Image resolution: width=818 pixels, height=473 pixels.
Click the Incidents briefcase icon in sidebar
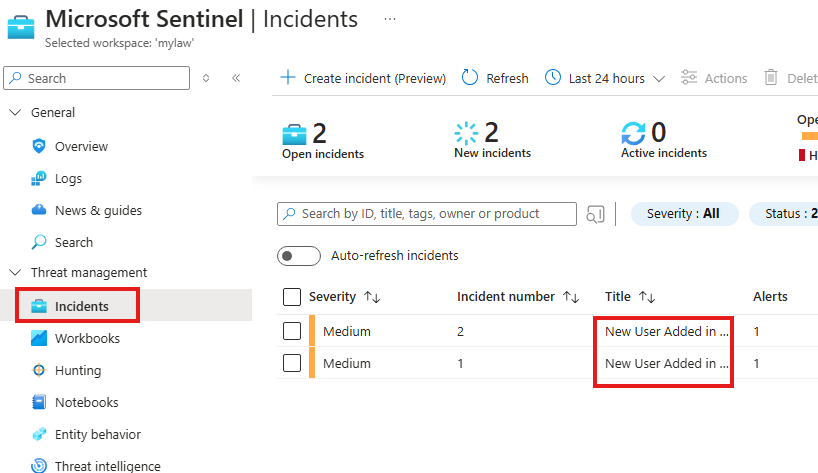pyautogui.click(x=39, y=306)
